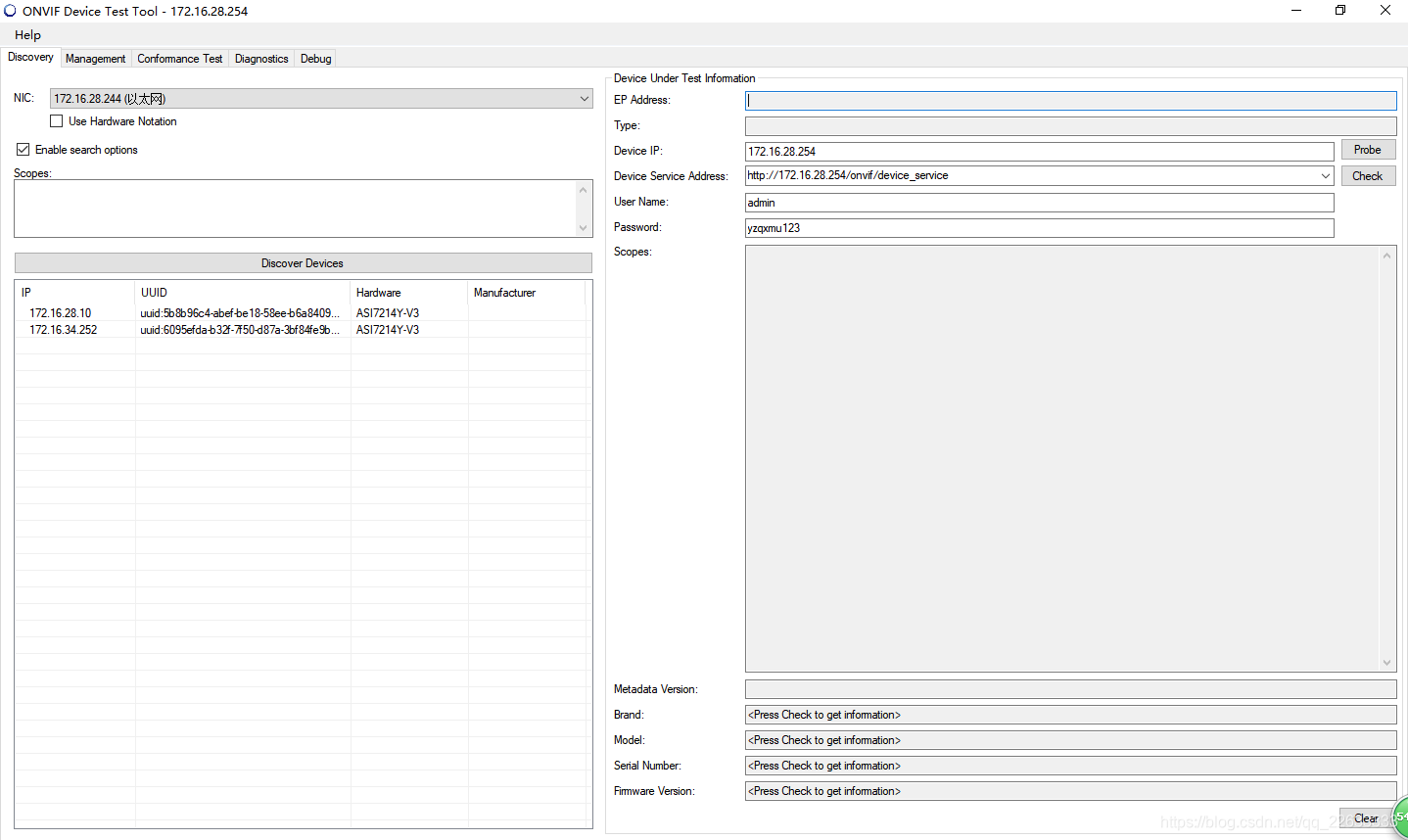This screenshot has height=840, width=1408.
Task: Click the Model information field
Action: click(1070, 740)
